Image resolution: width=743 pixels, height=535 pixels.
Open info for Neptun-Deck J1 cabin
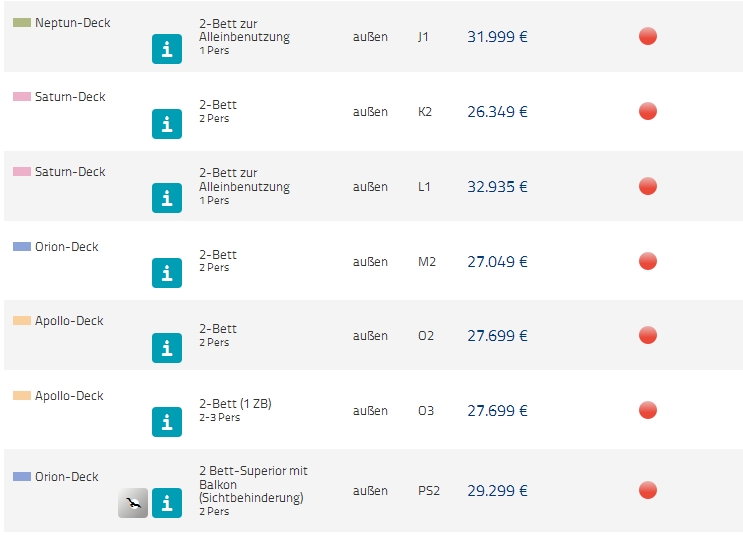point(167,49)
